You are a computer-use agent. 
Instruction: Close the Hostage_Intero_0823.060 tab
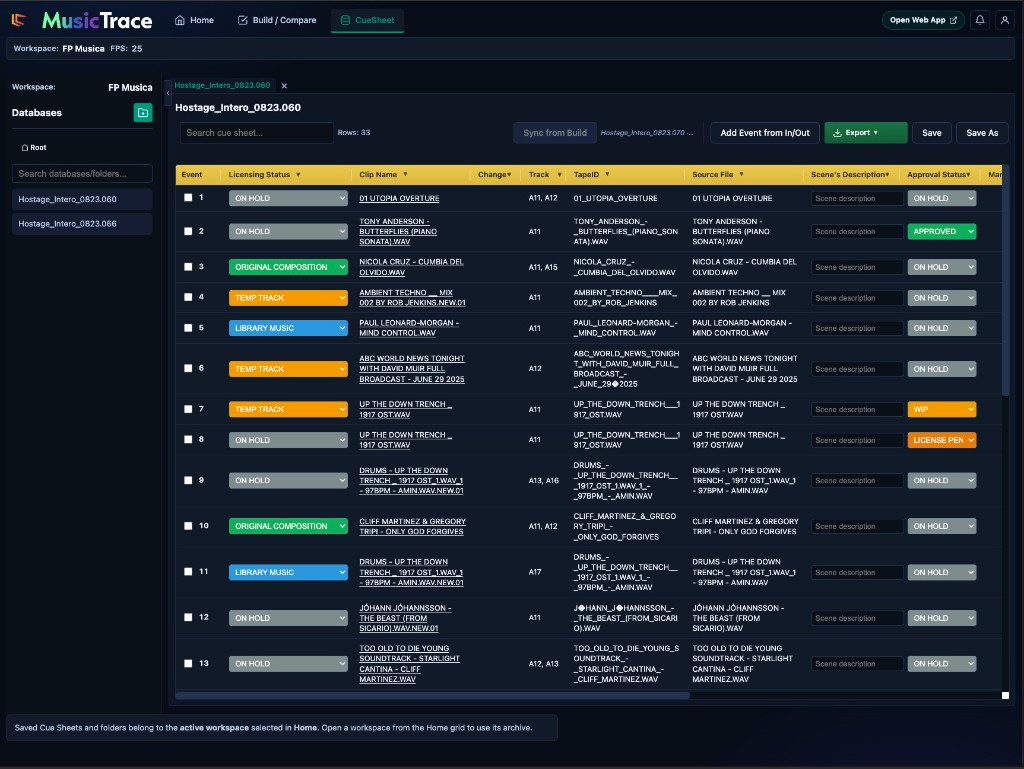284,86
